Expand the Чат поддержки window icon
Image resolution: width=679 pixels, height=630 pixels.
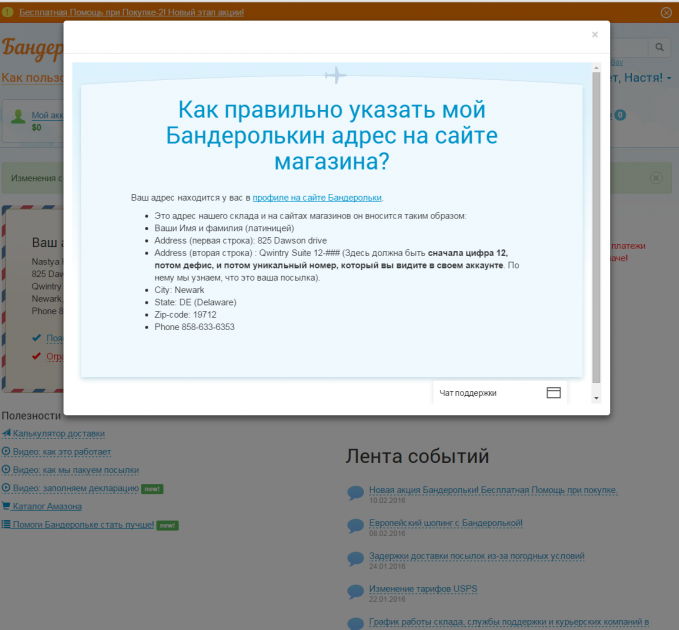pos(553,392)
